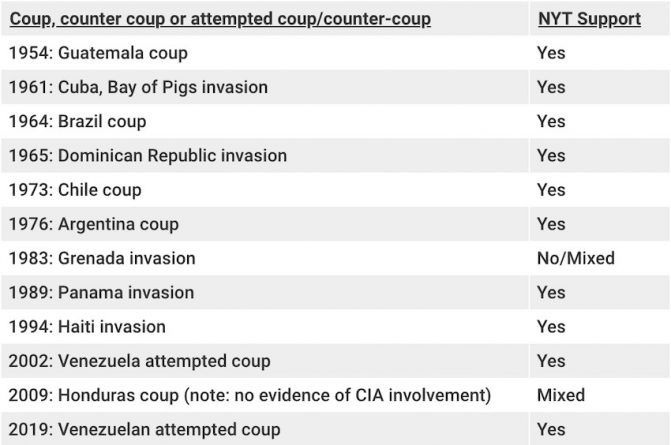Click the 1976 Argentina coup entry
The width and height of the screenshot is (671, 445).
(92, 224)
